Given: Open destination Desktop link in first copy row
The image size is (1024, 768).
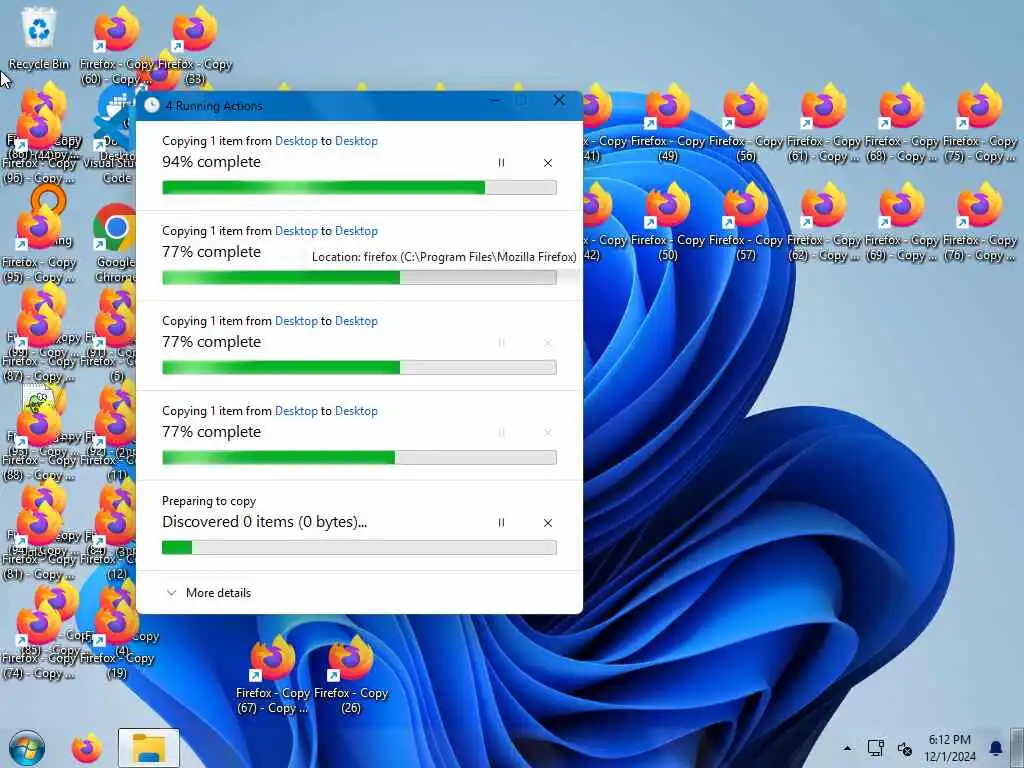Looking at the screenshot, I should pyautogui.click(x=356, y=141).
